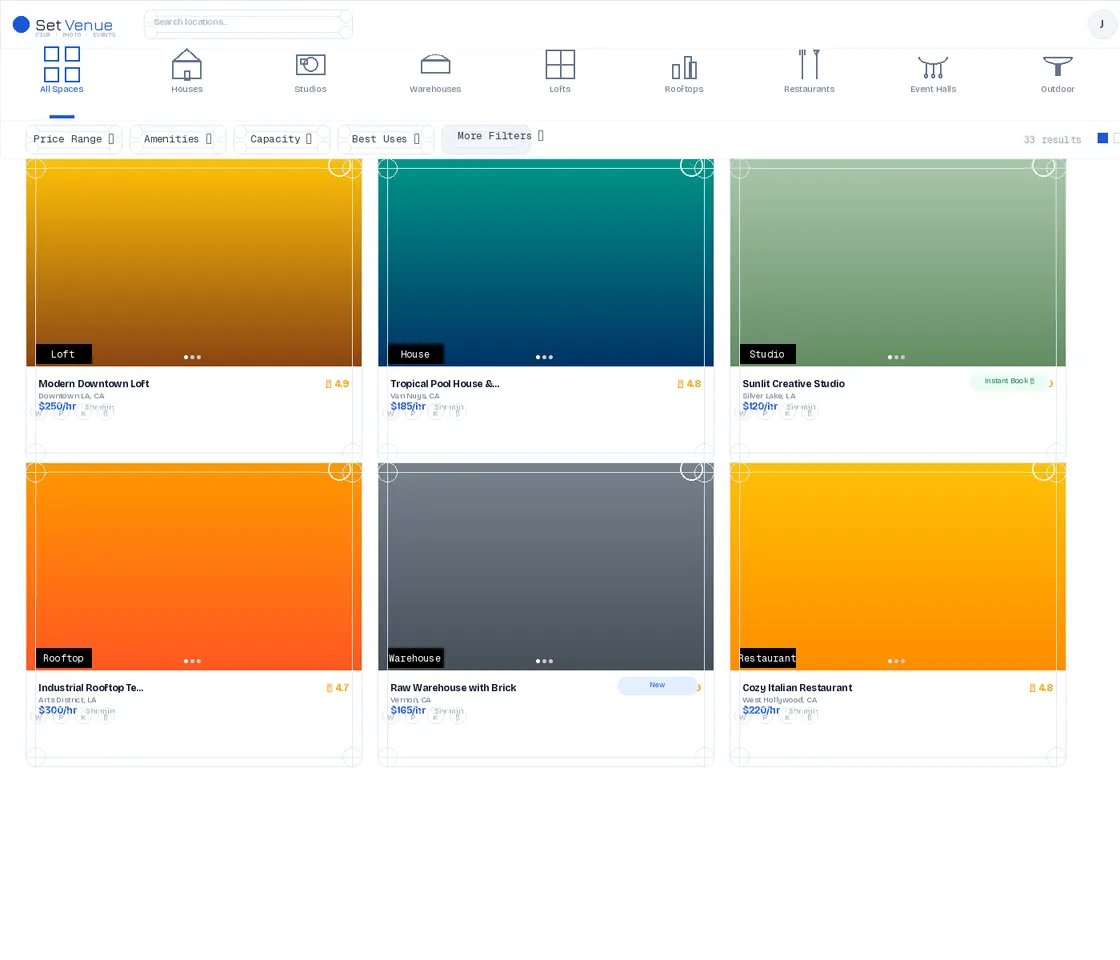
Task: Click the Search locations input field
Action: (x=248, y=22)
